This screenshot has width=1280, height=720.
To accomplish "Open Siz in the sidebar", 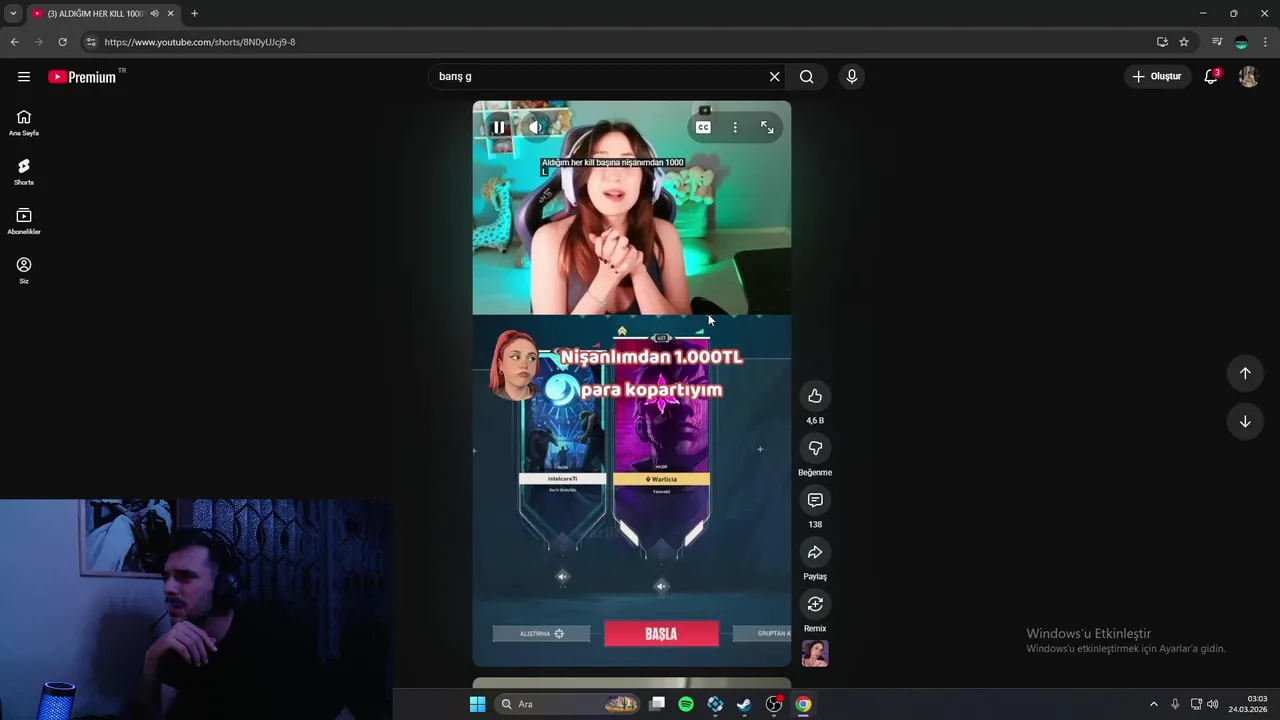I will click(x=24, y=270).
